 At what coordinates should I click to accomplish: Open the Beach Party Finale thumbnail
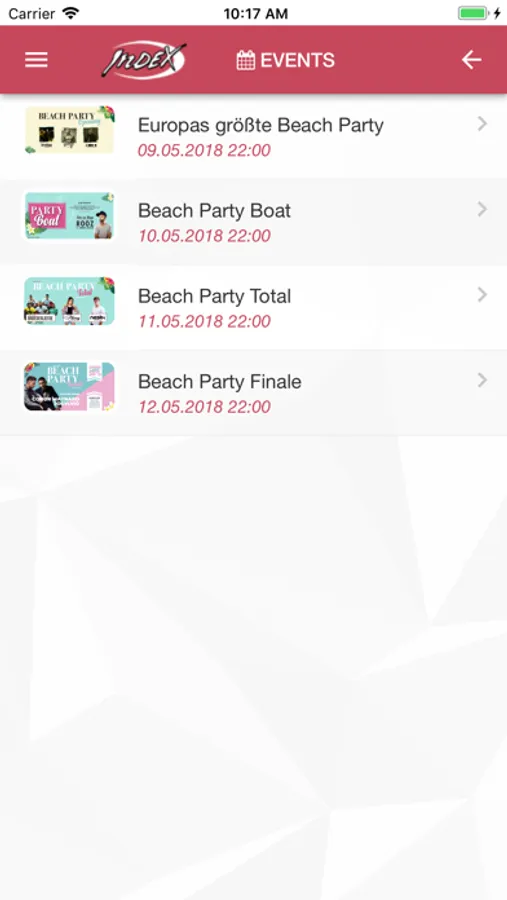click(69, 386)
